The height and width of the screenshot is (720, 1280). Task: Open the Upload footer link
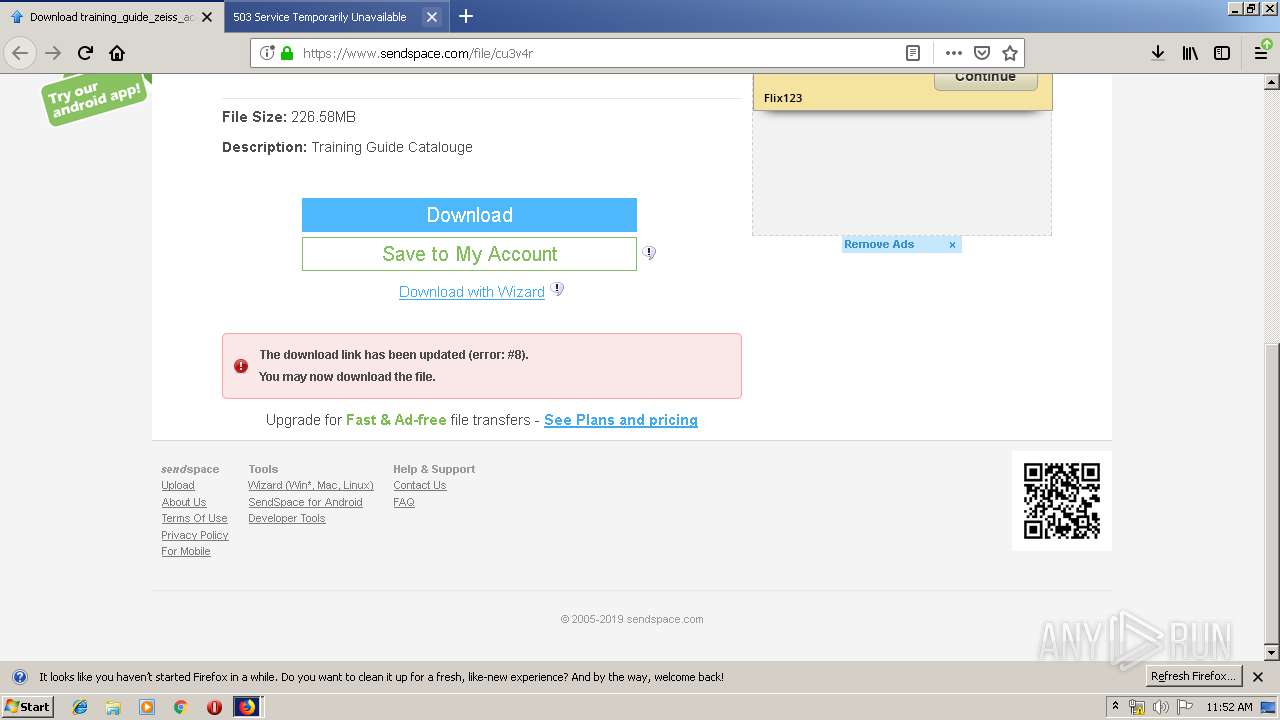pyautogui.click(x=178, y=486)
